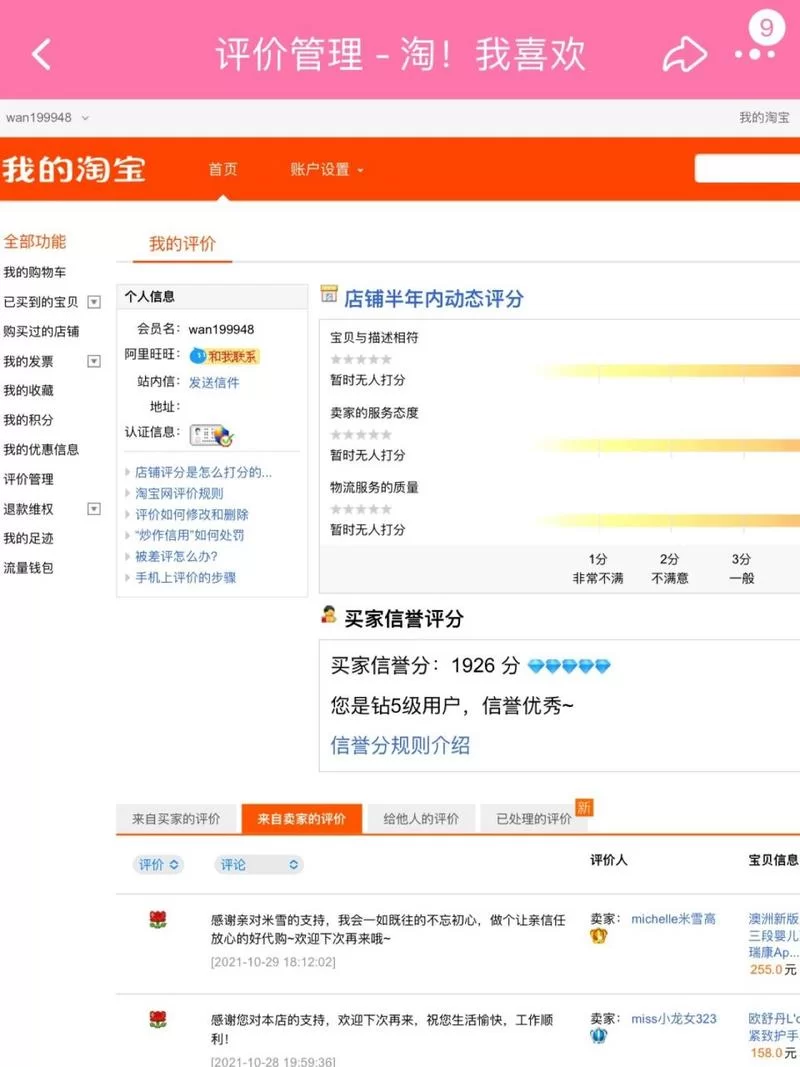Click the 卖家的服务态度 score bar
The height and width of the screenshot is (1067, 800).
click(667, 446)
